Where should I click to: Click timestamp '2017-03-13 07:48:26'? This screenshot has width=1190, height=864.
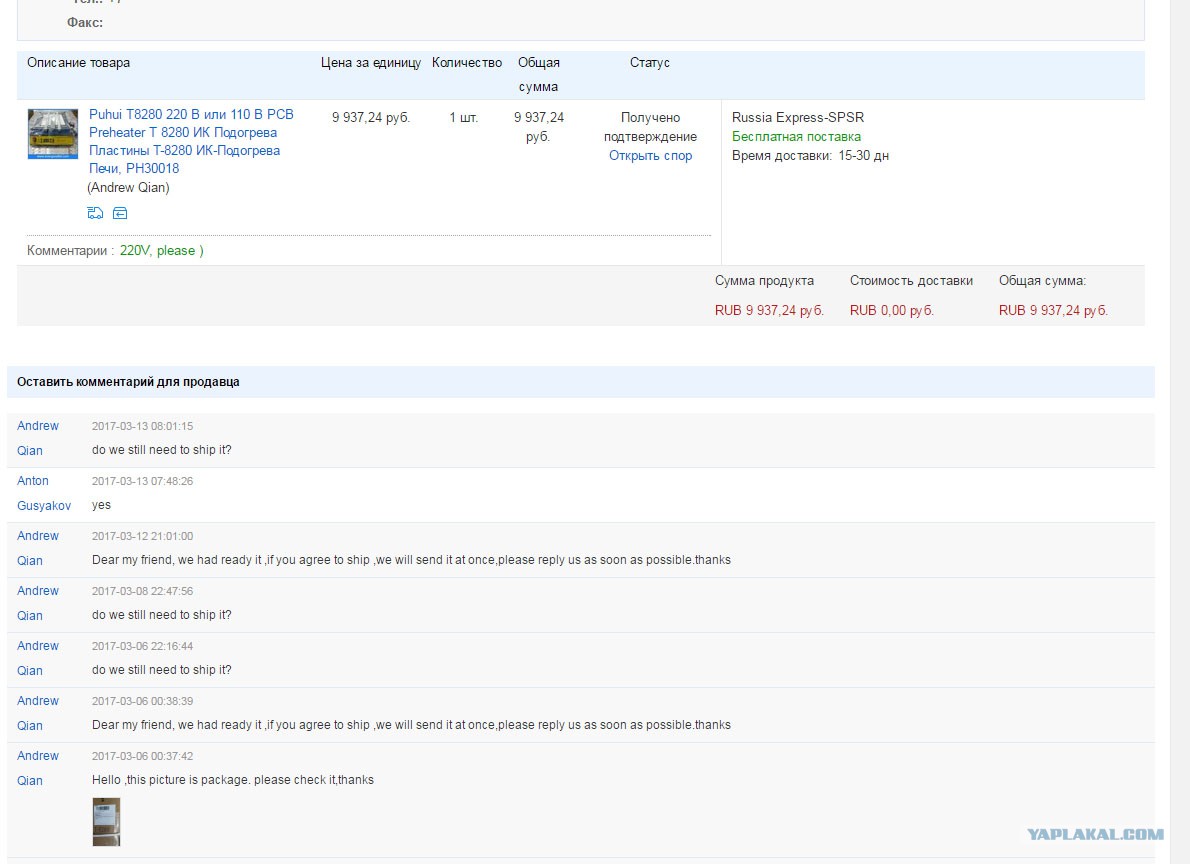pyautogui.click(x=143, y=481)
